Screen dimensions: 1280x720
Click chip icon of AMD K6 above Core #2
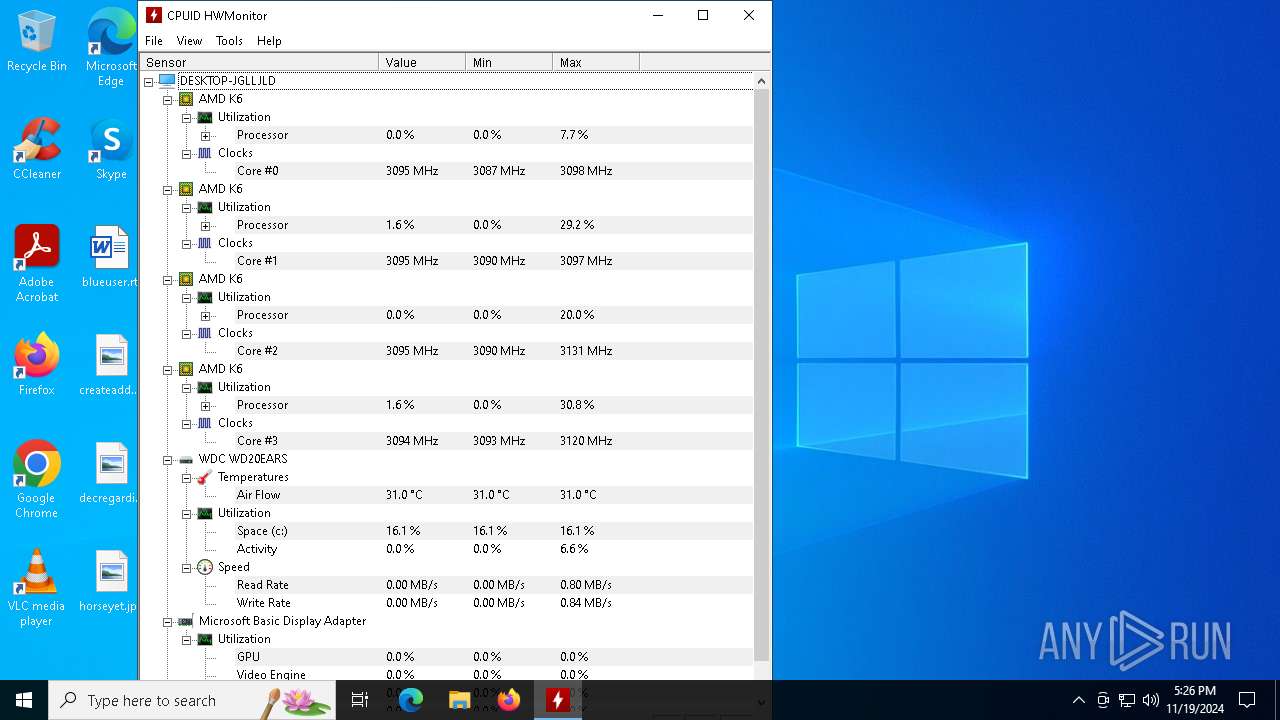point(186,279)
